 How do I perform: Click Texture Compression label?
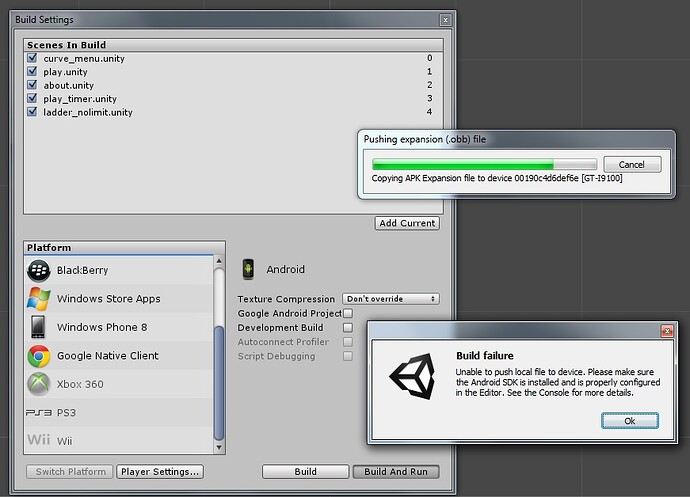(286, 299)
